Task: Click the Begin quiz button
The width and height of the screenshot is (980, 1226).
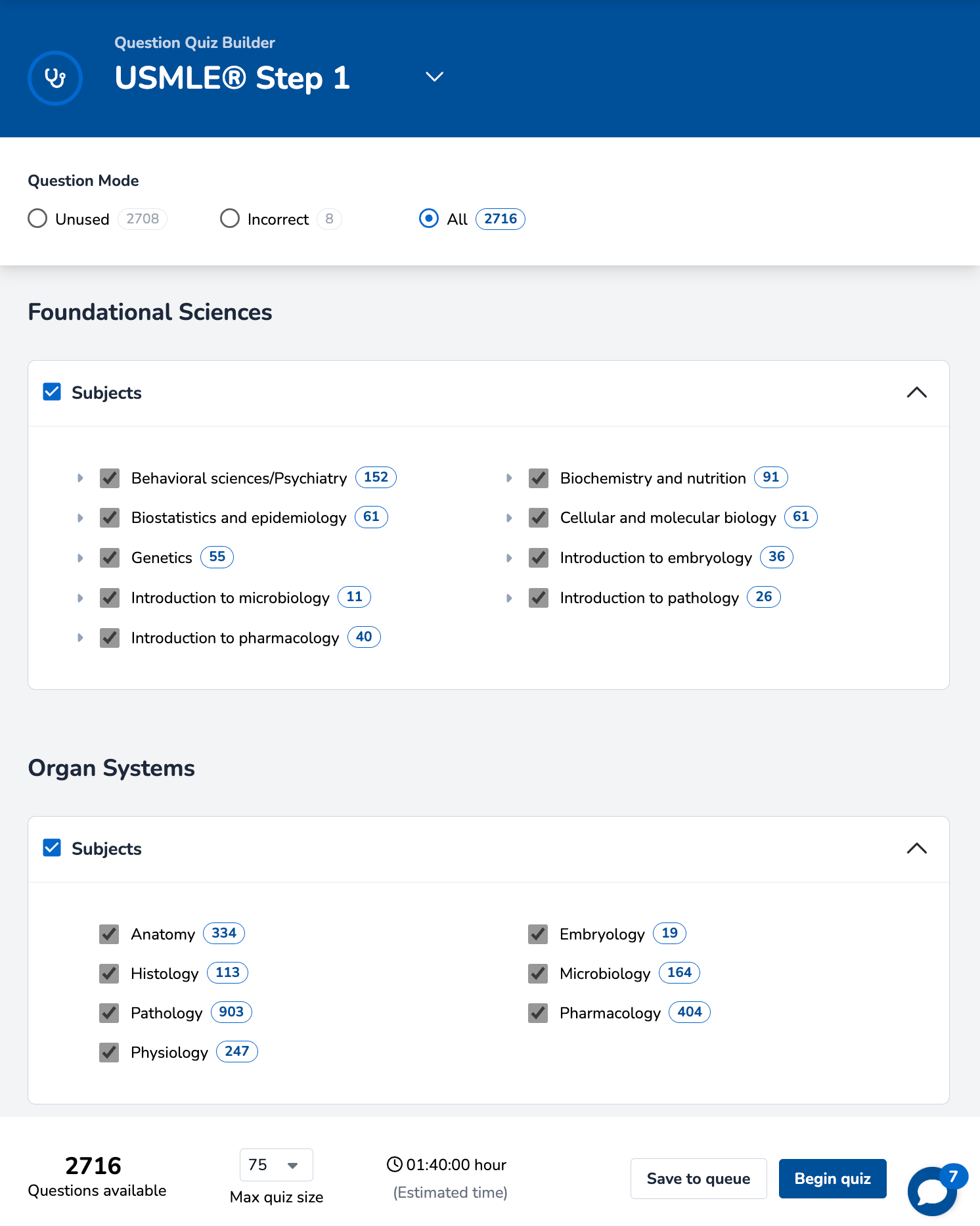Action: pyautogui.click(x=832, y=1179)
